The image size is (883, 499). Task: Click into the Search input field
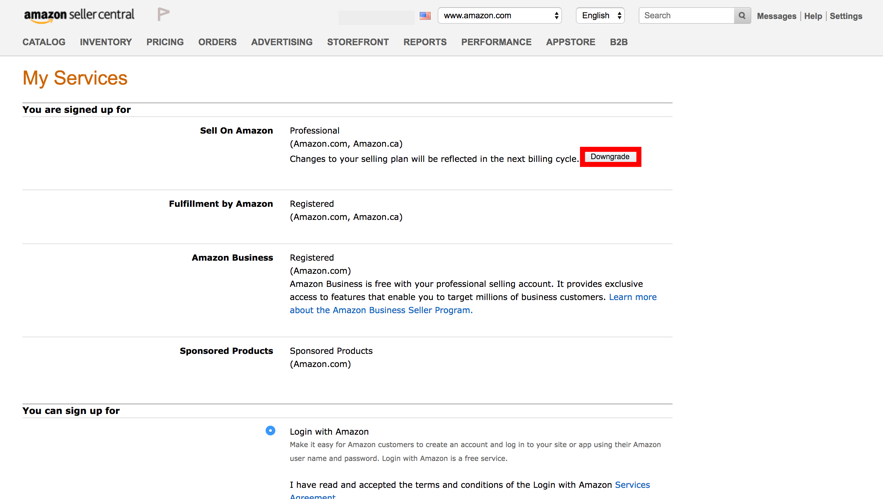(x=686, y=16)
